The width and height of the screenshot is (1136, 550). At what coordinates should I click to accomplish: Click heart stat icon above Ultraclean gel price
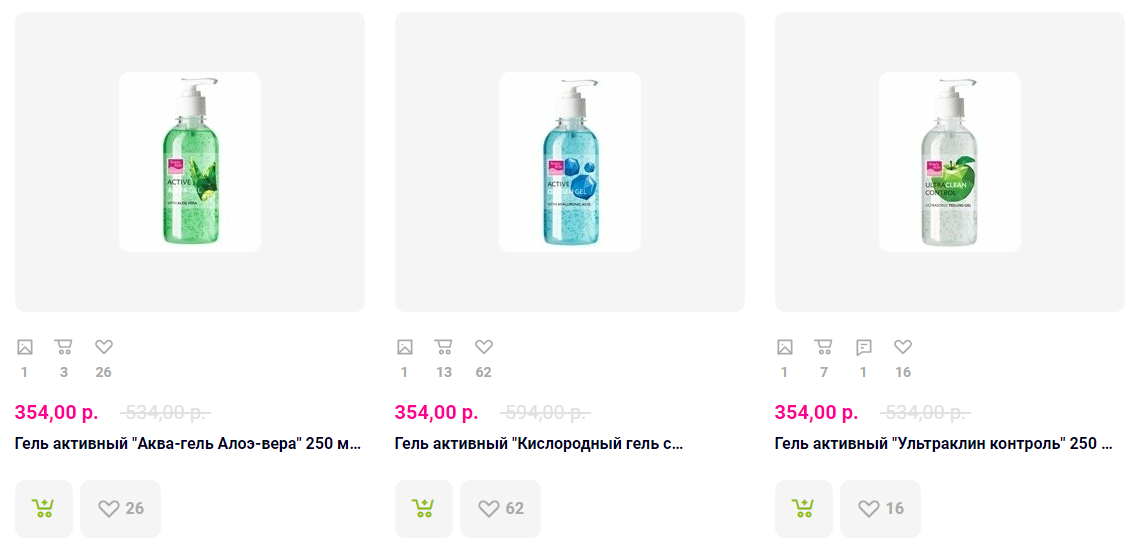click(x=903, y=347)
